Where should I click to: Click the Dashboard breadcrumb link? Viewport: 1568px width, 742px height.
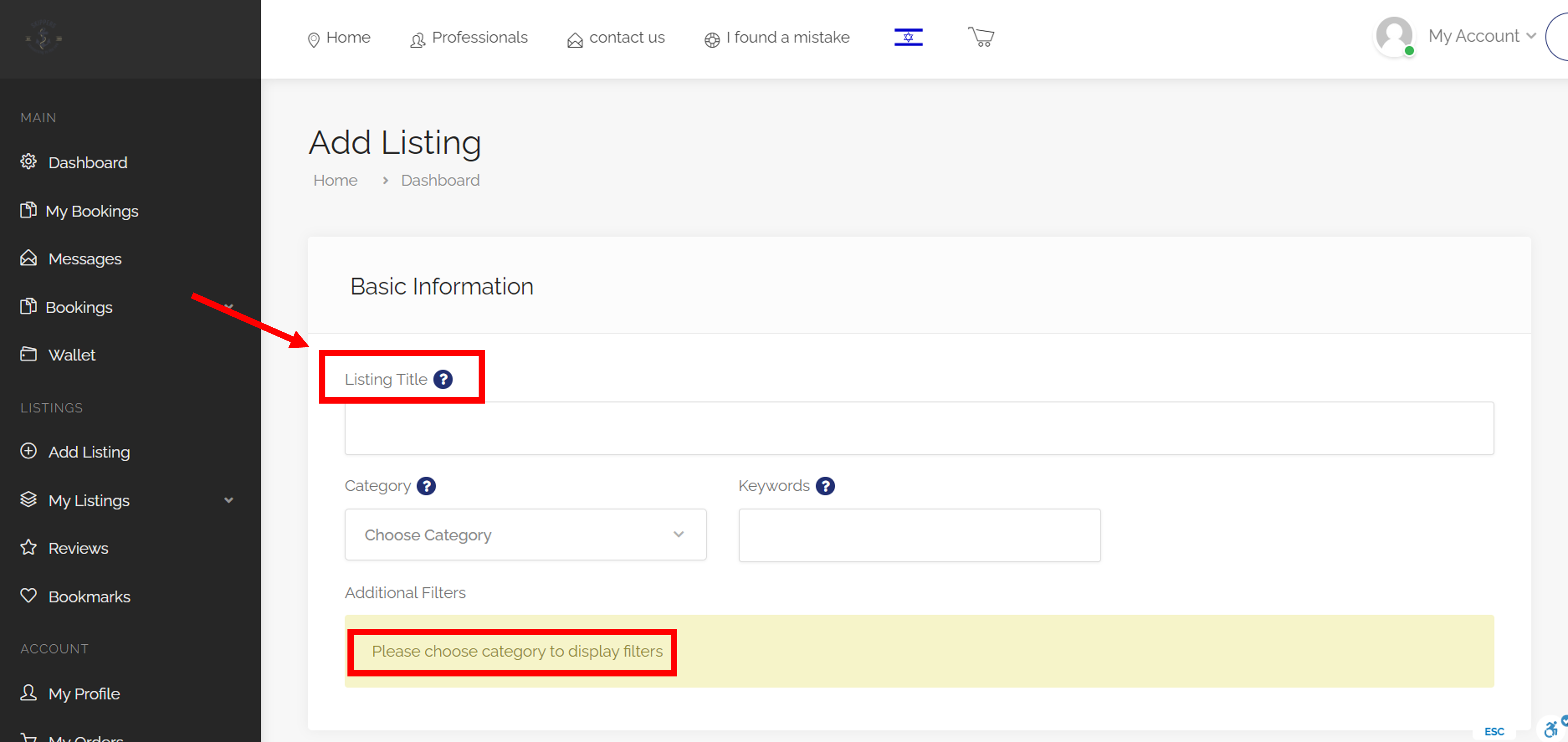click(439, 181)
